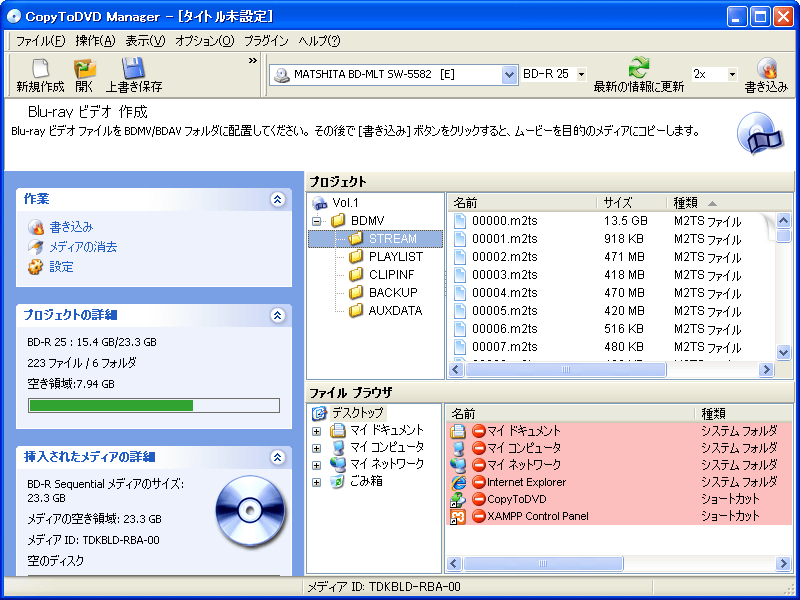The width and height of the screenshot is (800, 600).
Task: Click the 最新の情報に更新 refresh icon
Action: point(638,68)
